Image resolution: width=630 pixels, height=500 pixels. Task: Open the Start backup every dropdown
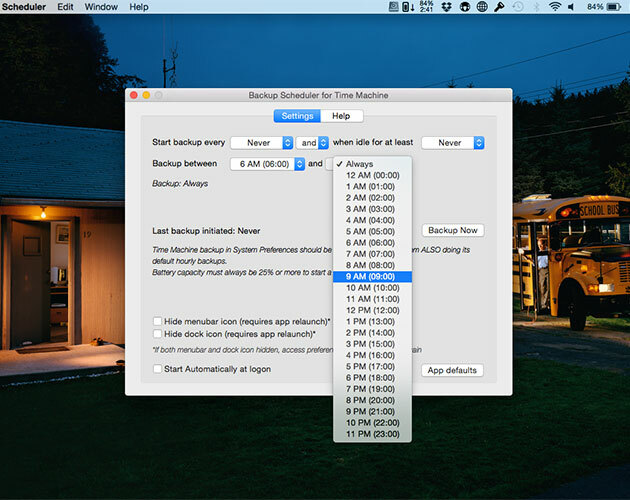tap(260, 143)
